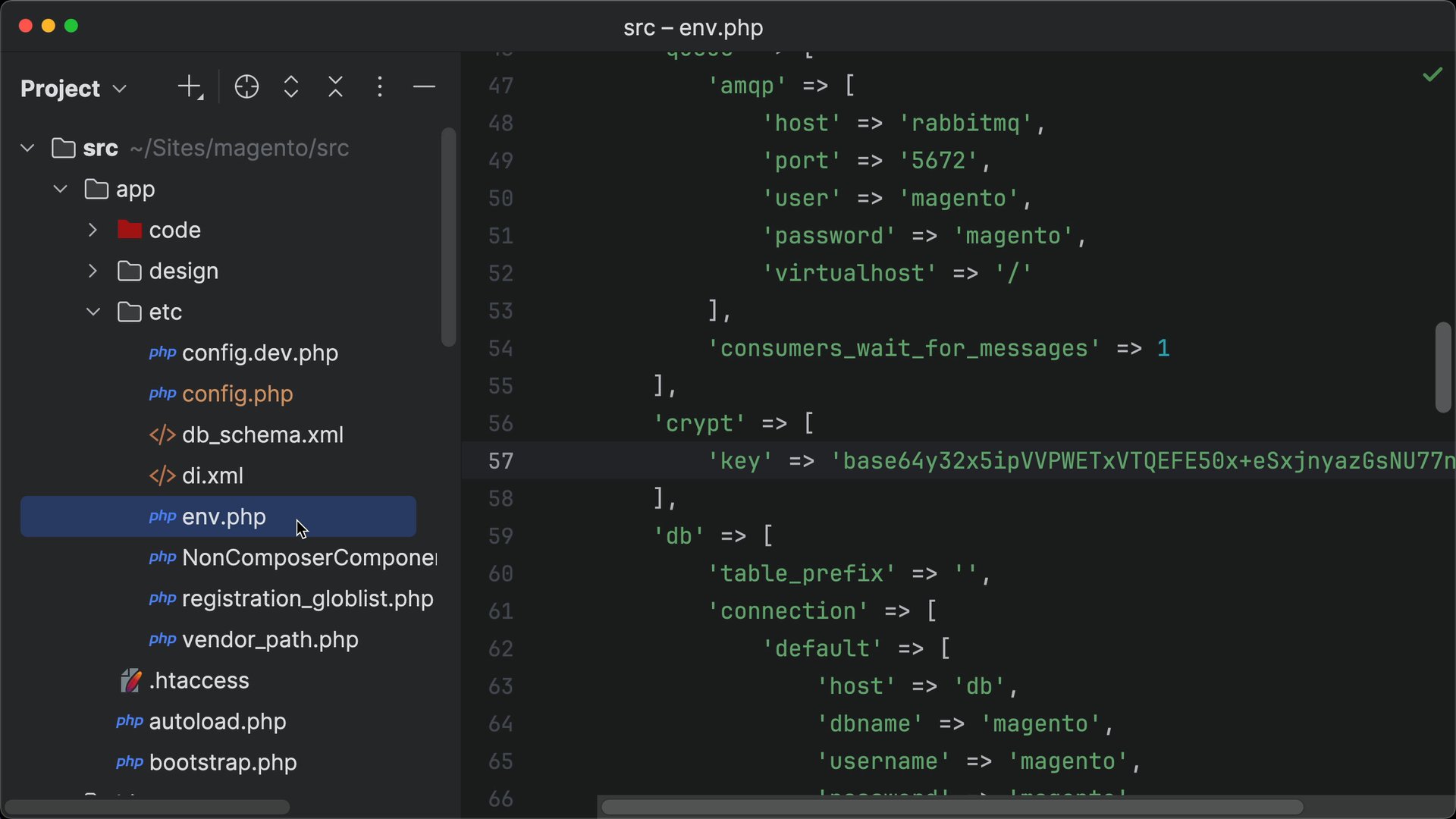Expand the code folder
Screen dimensions: 1456x819
pyautogui.click(x=93, y=230)
